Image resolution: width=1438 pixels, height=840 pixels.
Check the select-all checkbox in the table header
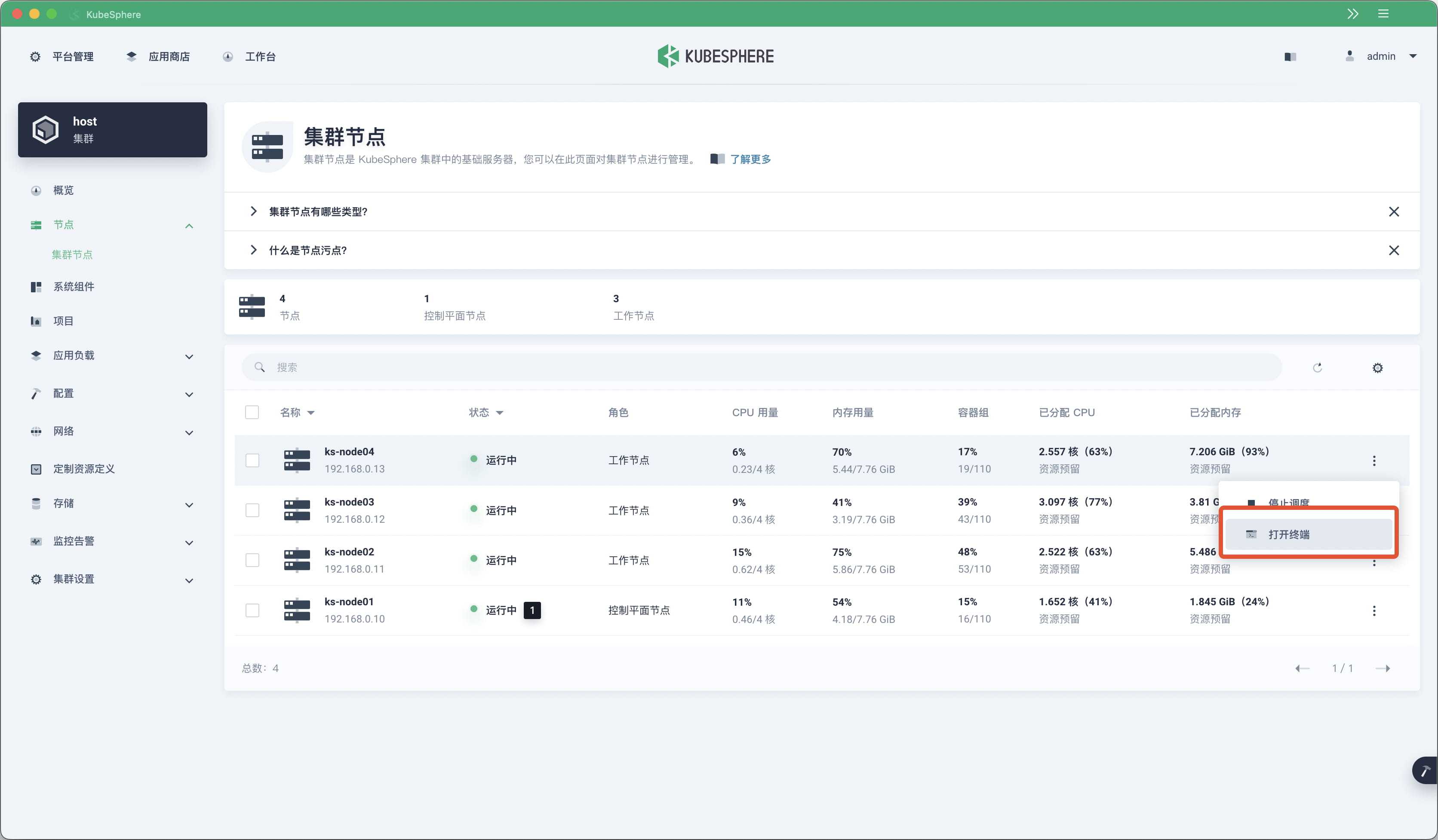pos(252,412)
